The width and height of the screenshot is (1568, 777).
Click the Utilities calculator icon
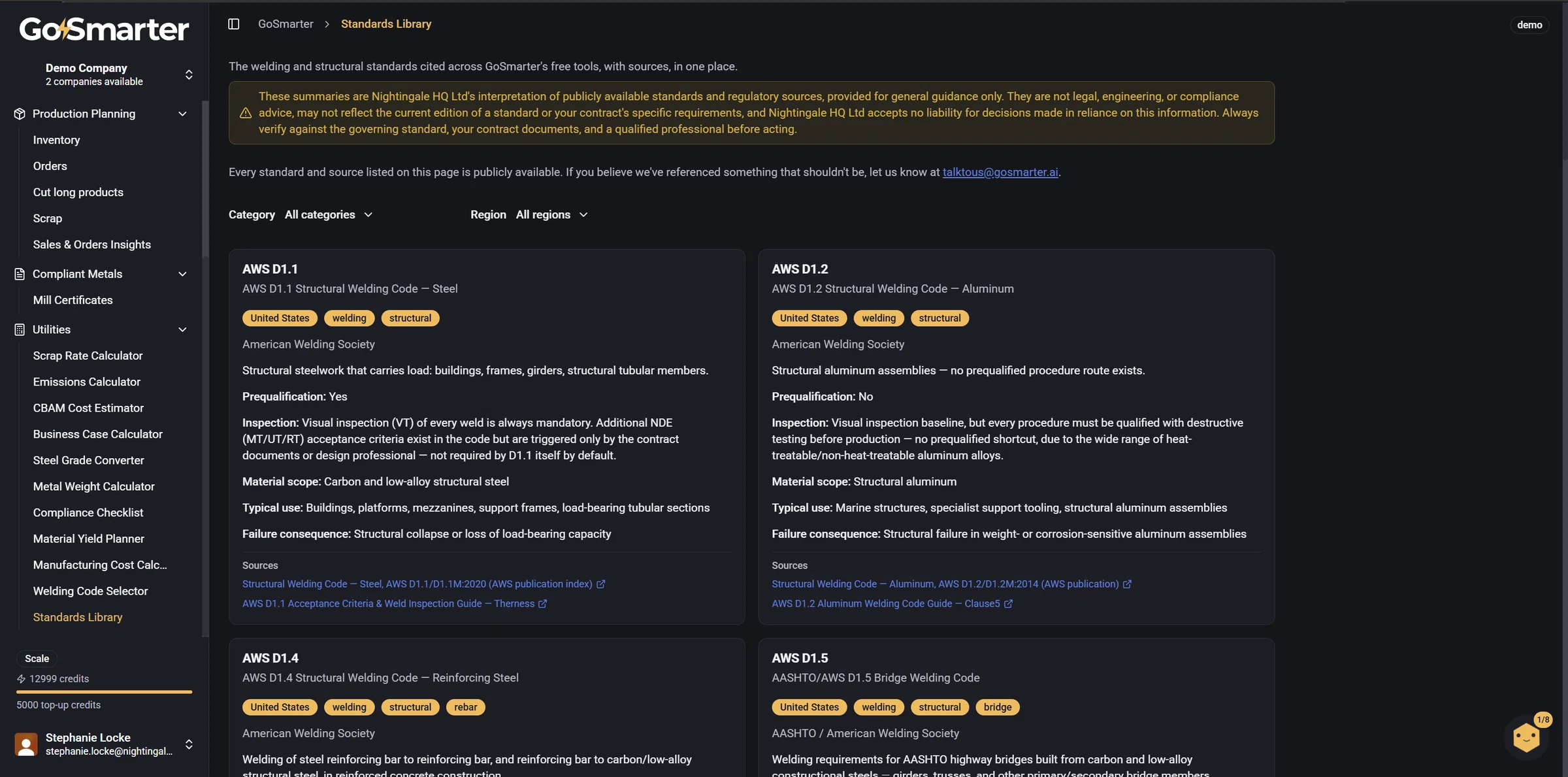coord(20,329)
